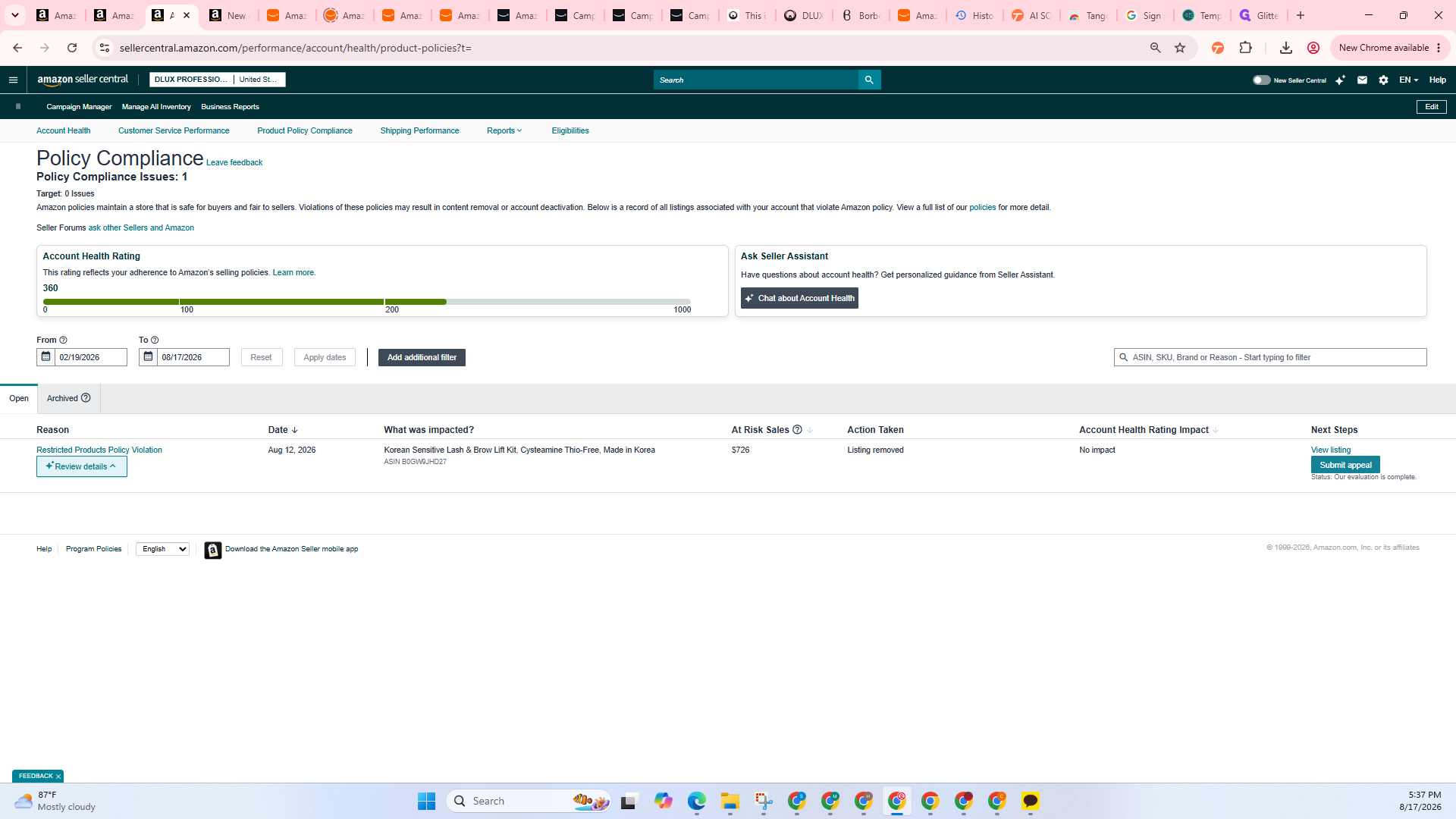Screen dimensions: 1456x819
Task: Go back with the browser back arrow
Action: click(17, 48)
